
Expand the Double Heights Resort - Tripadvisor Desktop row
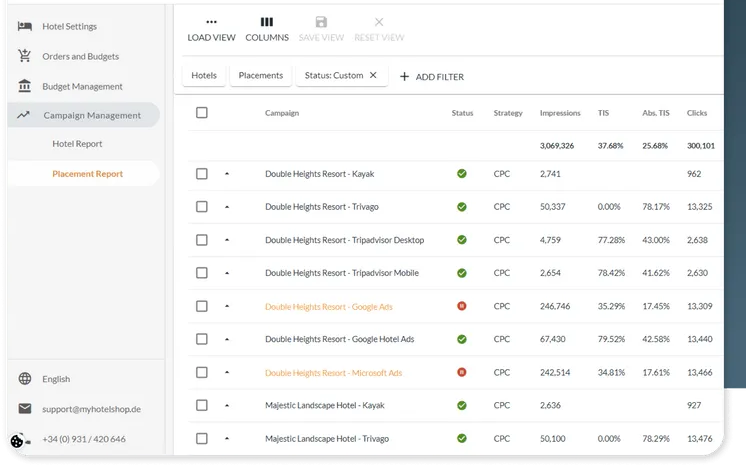(x=227, y=240)
